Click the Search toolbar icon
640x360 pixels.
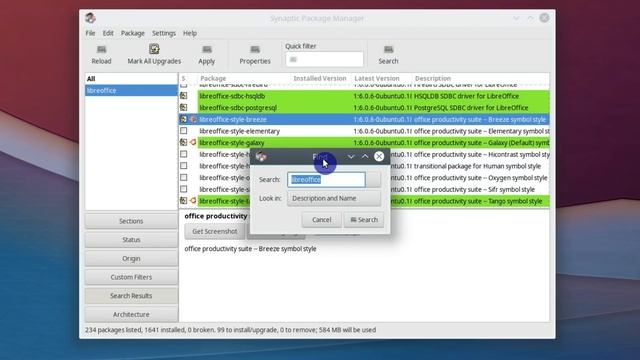(x=388, y=50)
